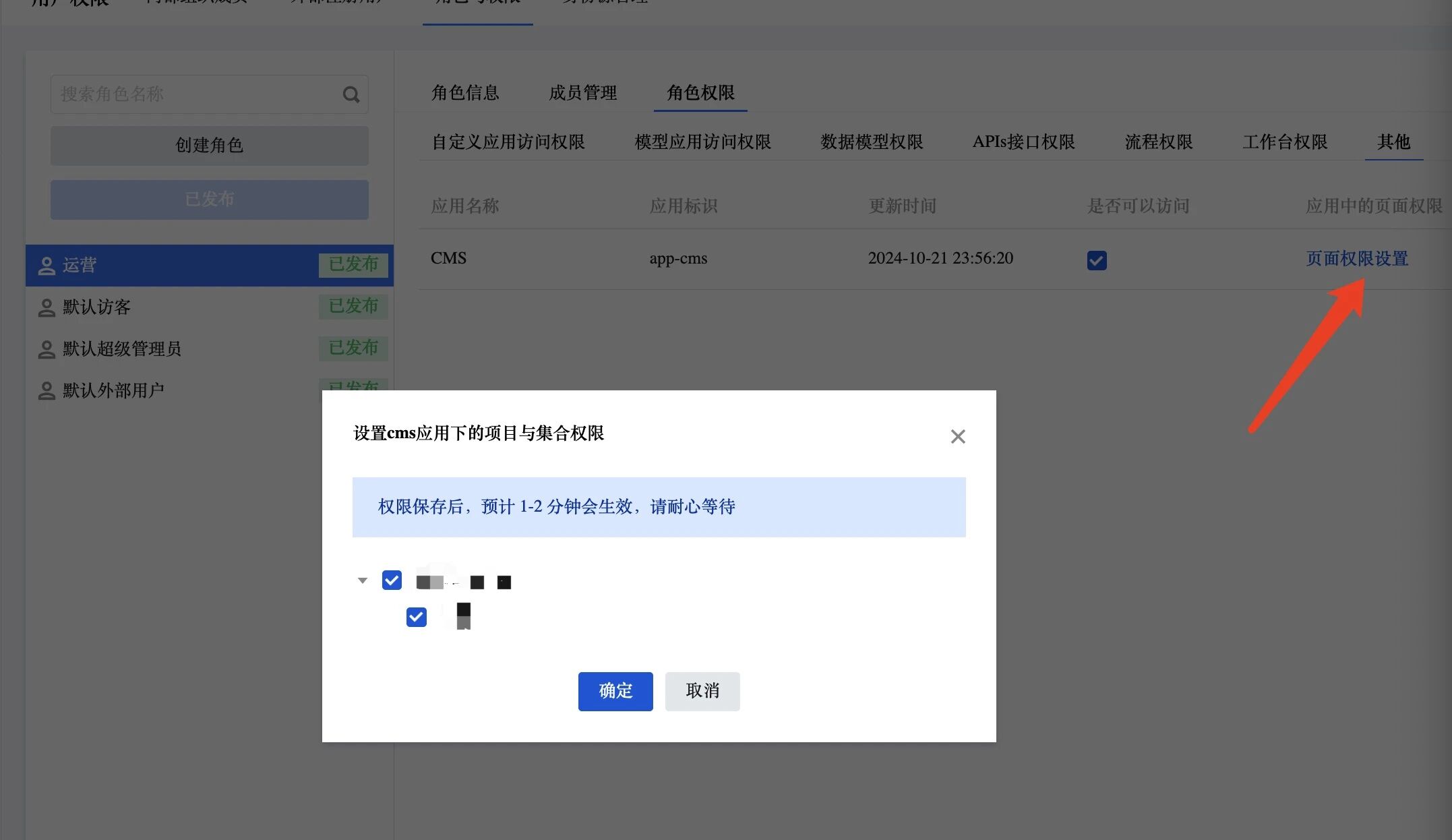
Task: Click the user icon beside 默认外部用户
Action: [x=47, y=391]
